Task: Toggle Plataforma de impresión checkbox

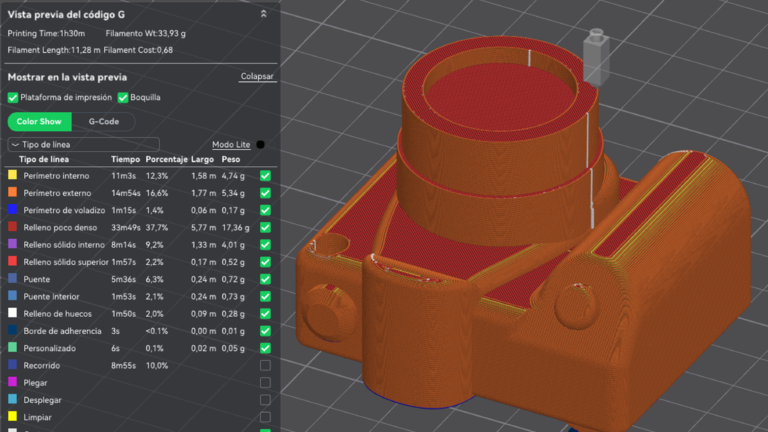Action: pyautogui.click(x=13, y=97)
